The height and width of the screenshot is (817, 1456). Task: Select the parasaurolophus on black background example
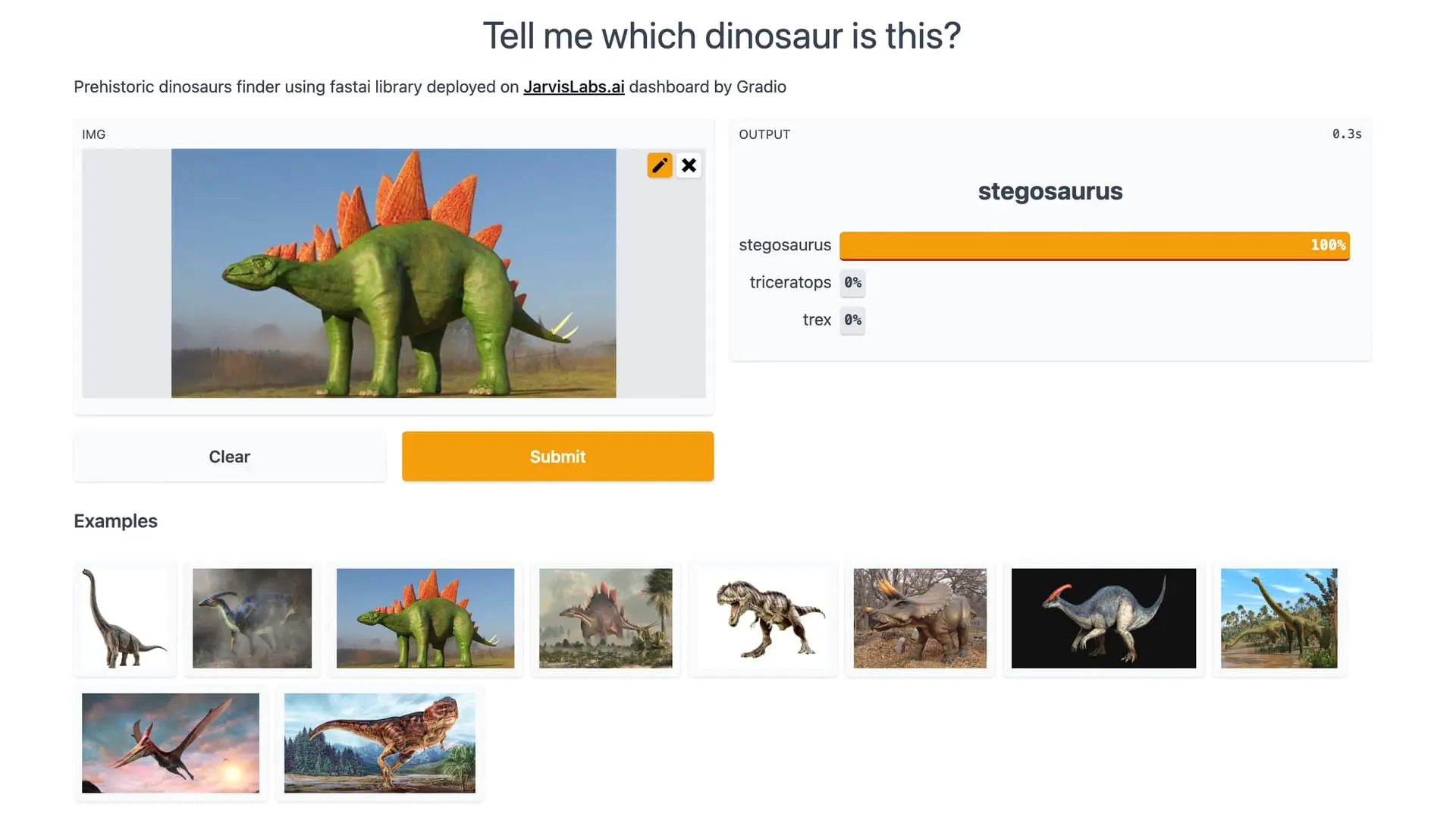tap(1103, 618)
